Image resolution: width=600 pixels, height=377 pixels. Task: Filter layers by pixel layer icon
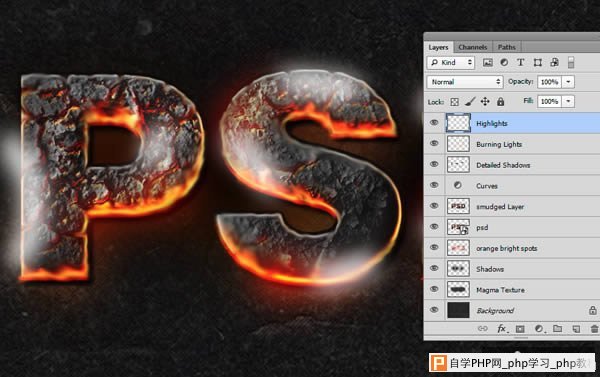click(x=488, y=62)
